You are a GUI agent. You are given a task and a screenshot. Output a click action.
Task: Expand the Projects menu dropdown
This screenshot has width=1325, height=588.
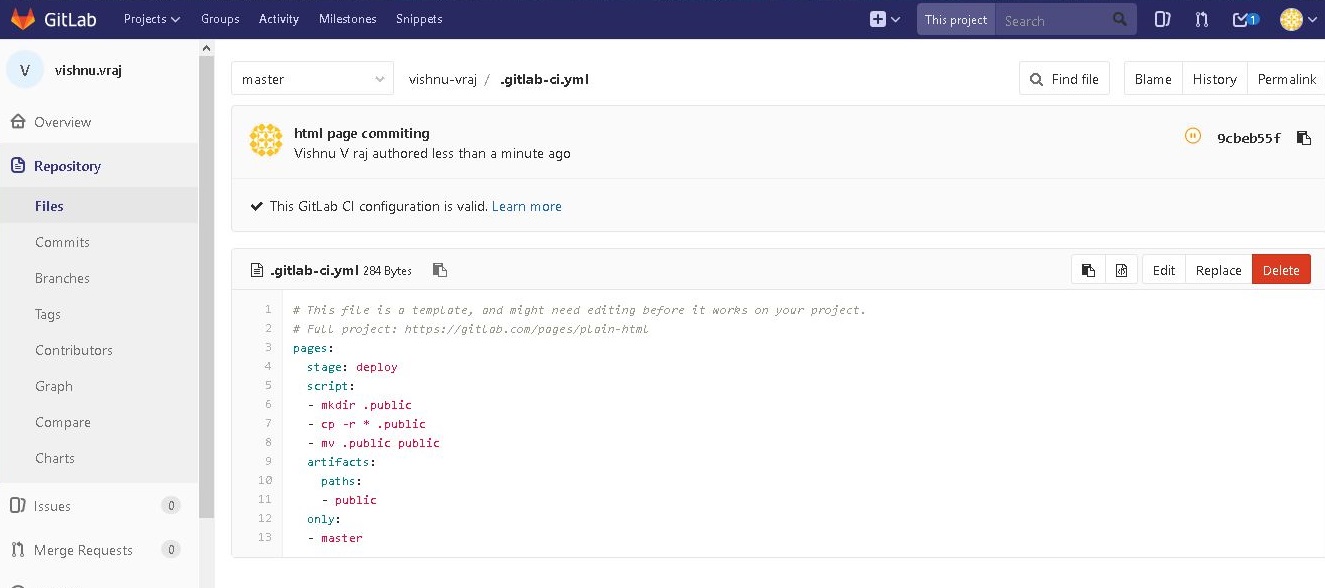coord(152,19)
